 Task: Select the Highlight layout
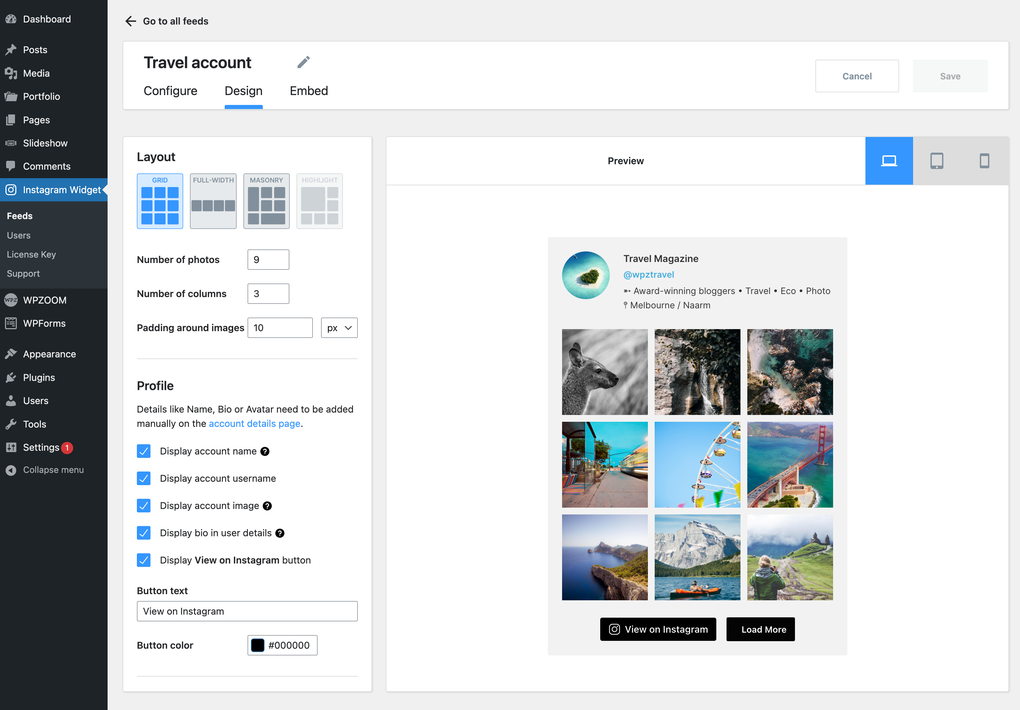tap(318, 200)
